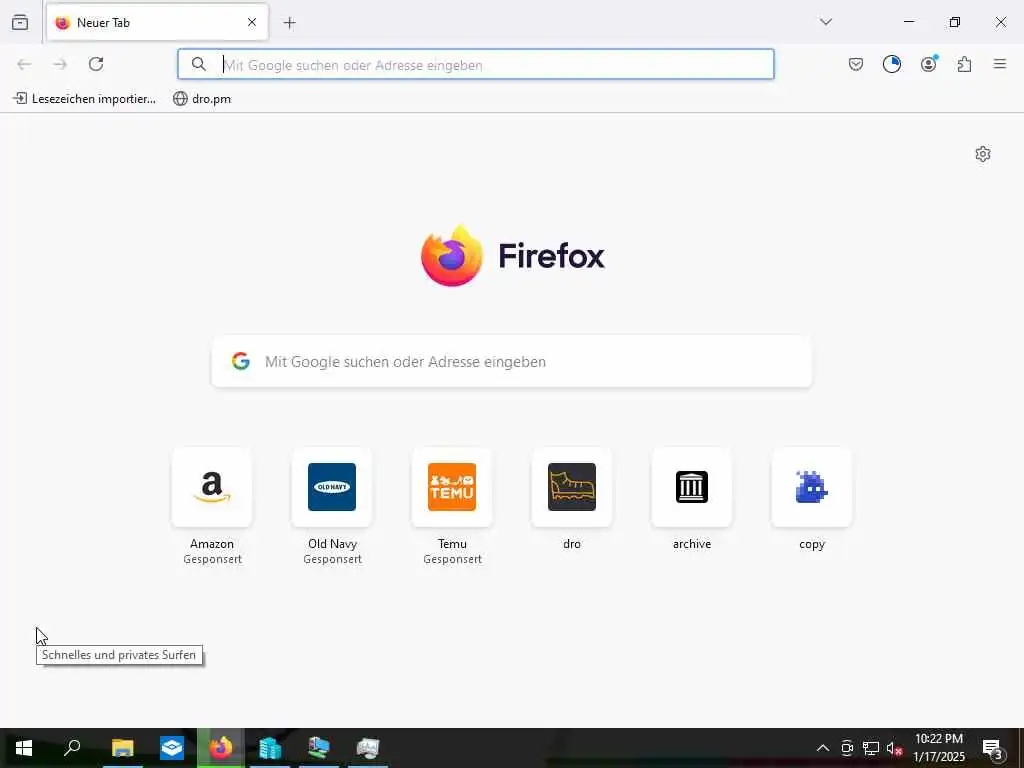Open the notification center icon
Viewport: 1024px width, 768px height.
tap(993, 749)
